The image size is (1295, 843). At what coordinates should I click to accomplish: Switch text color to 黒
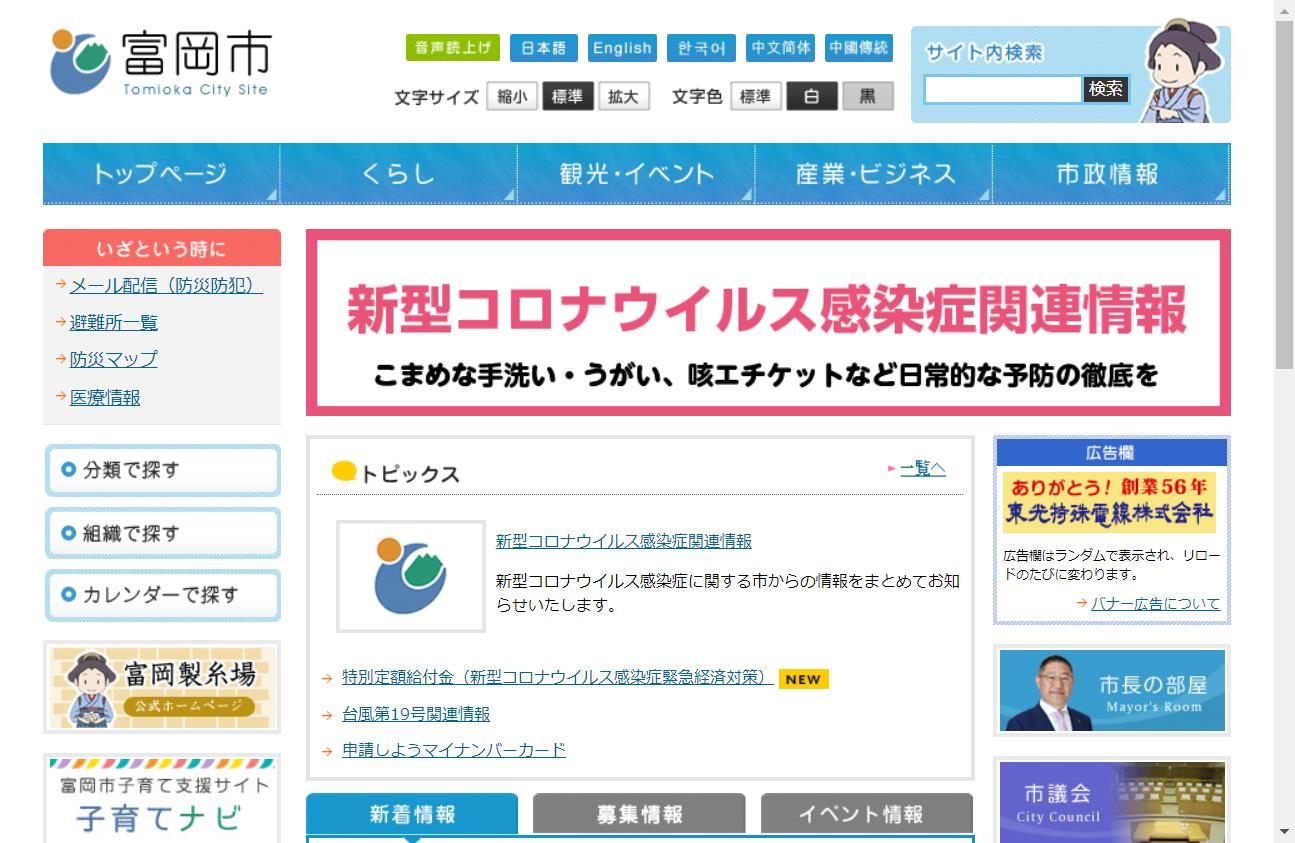(x=867, y=97)
